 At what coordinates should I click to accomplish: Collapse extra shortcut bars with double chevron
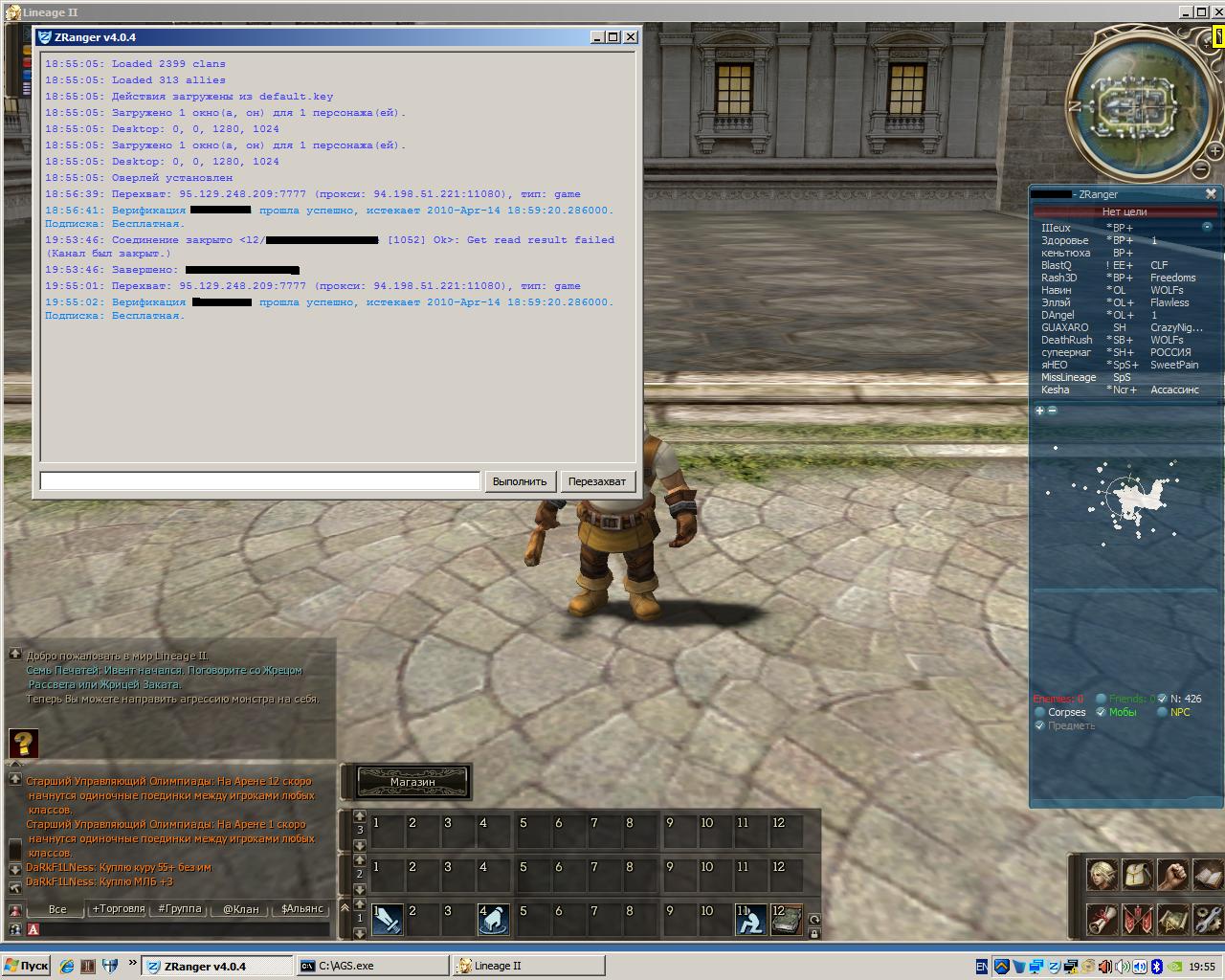pos(345,907)
